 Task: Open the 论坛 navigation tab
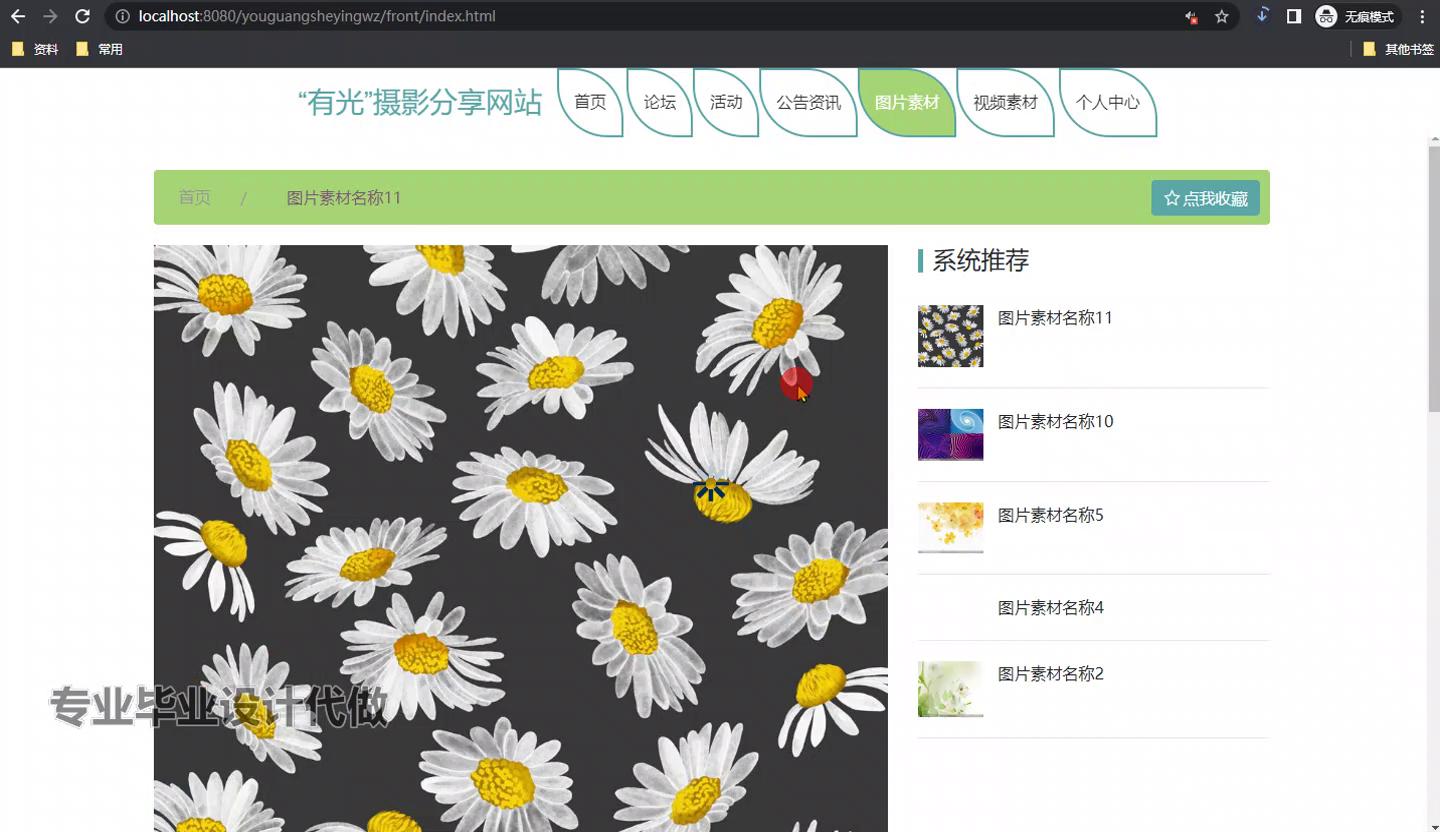(660, 102)
